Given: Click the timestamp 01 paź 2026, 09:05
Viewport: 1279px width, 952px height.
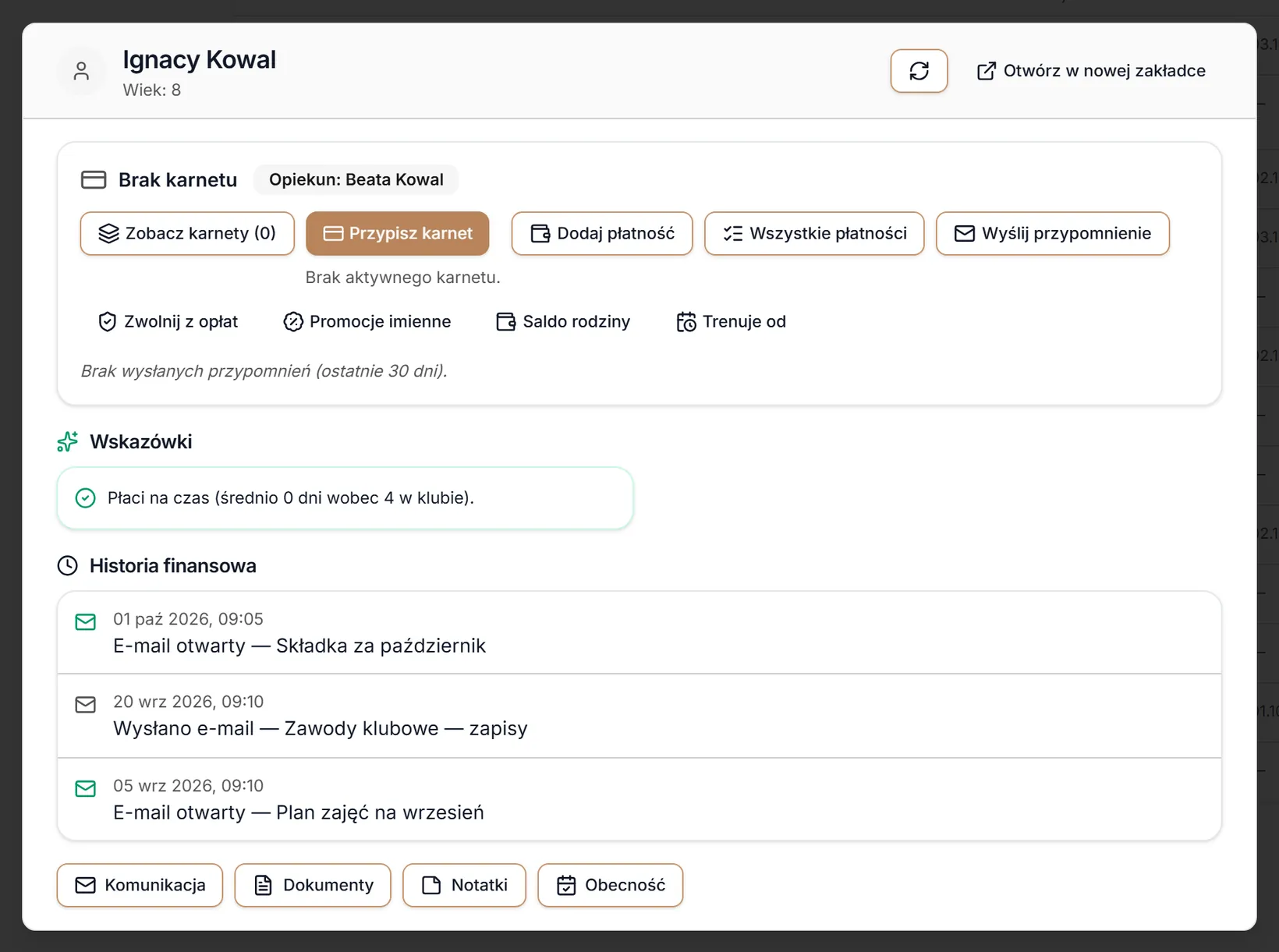Looking at the screenshot, I should pyautogui.click(x=189, y=619).
